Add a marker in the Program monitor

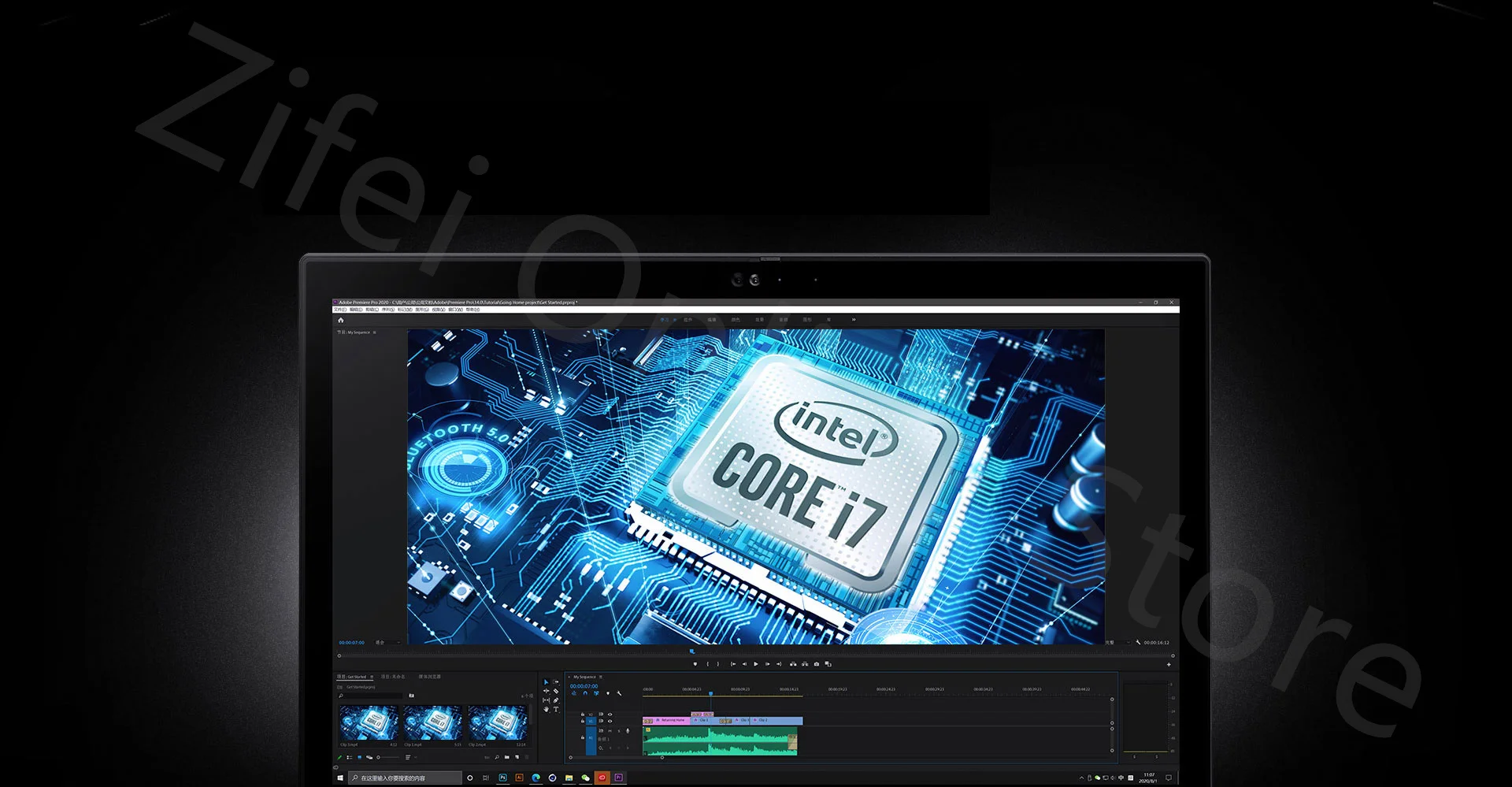pos(695,664)
